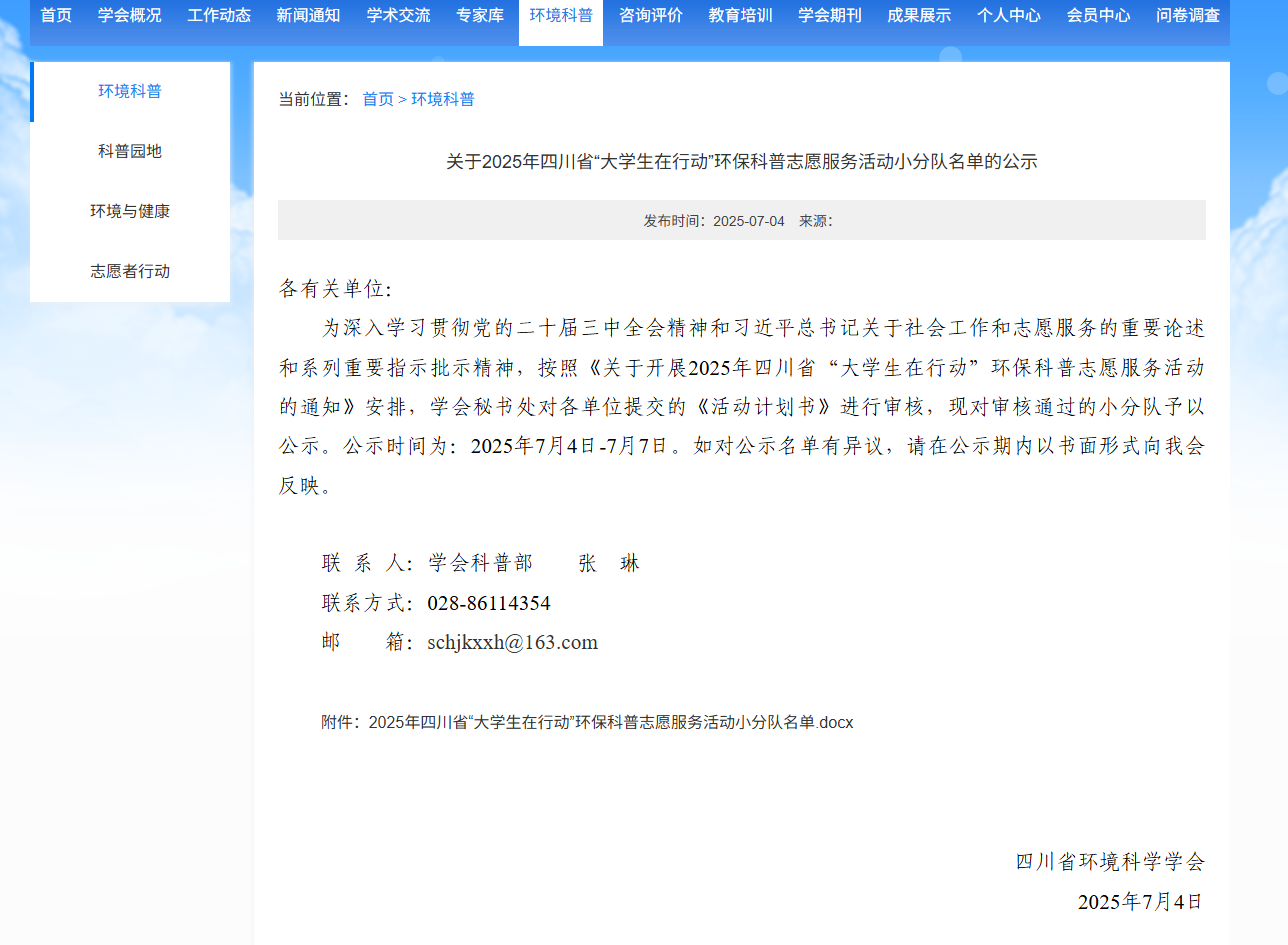The width and height of the screenshot is (1288, 945).
Task: Open the 个人中心 menu item
Action: pos(1009,16)
